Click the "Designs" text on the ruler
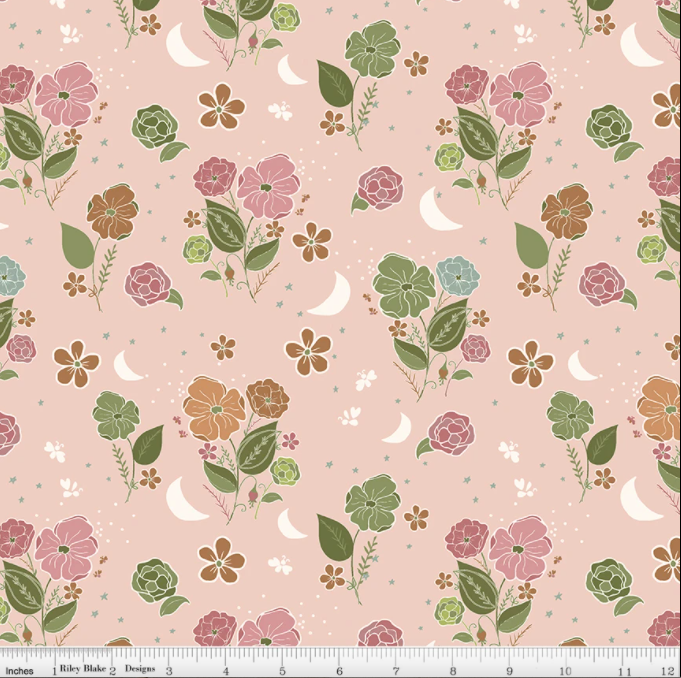The width and height of the screenshot is (681, 678). [140, 669]
